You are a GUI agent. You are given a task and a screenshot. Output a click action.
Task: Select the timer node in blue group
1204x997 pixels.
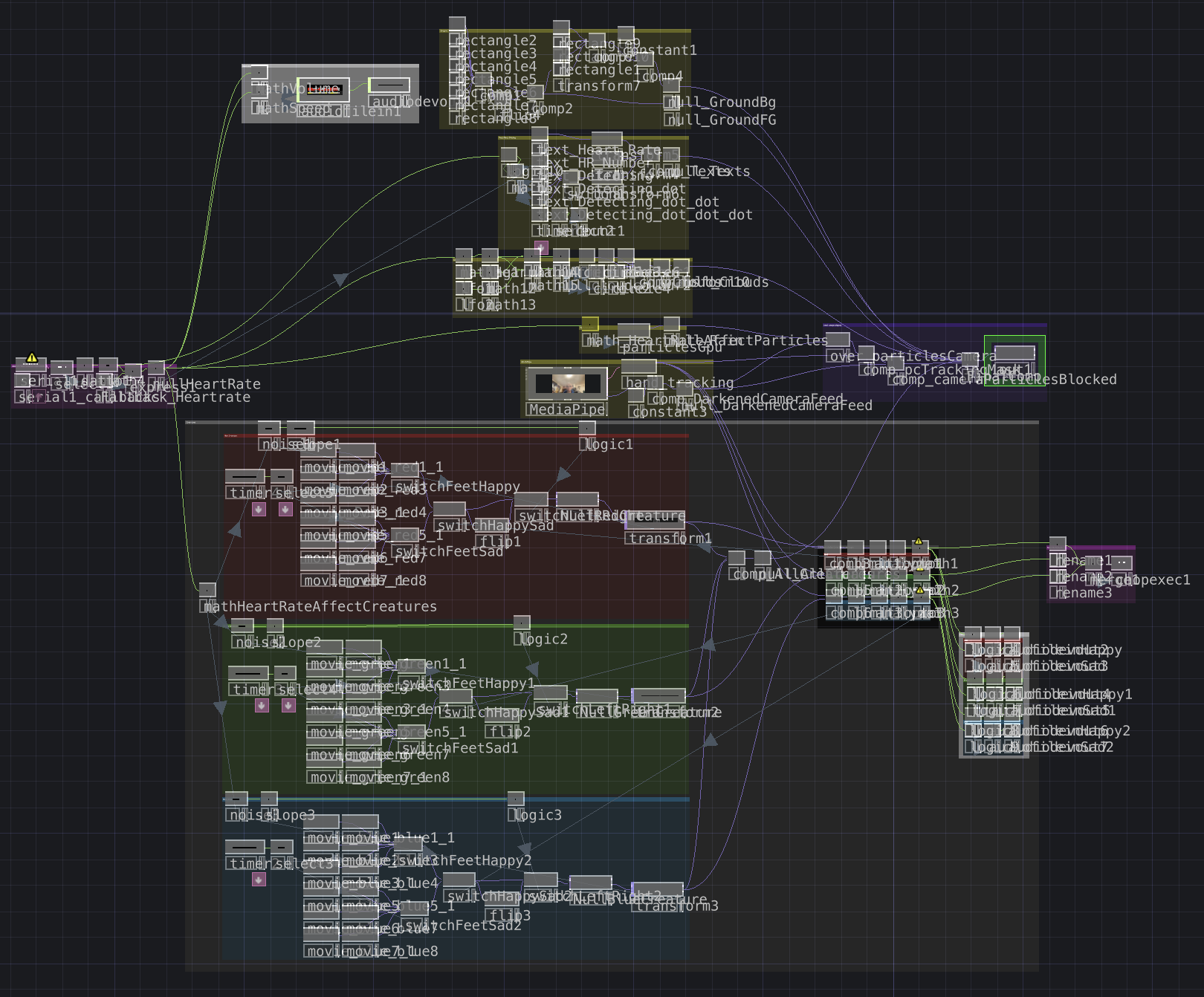[245, 847]
